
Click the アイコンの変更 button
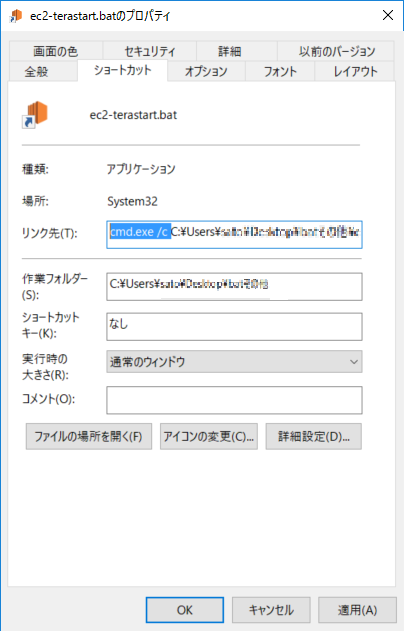pyautogui.click(x=209, y=436)
